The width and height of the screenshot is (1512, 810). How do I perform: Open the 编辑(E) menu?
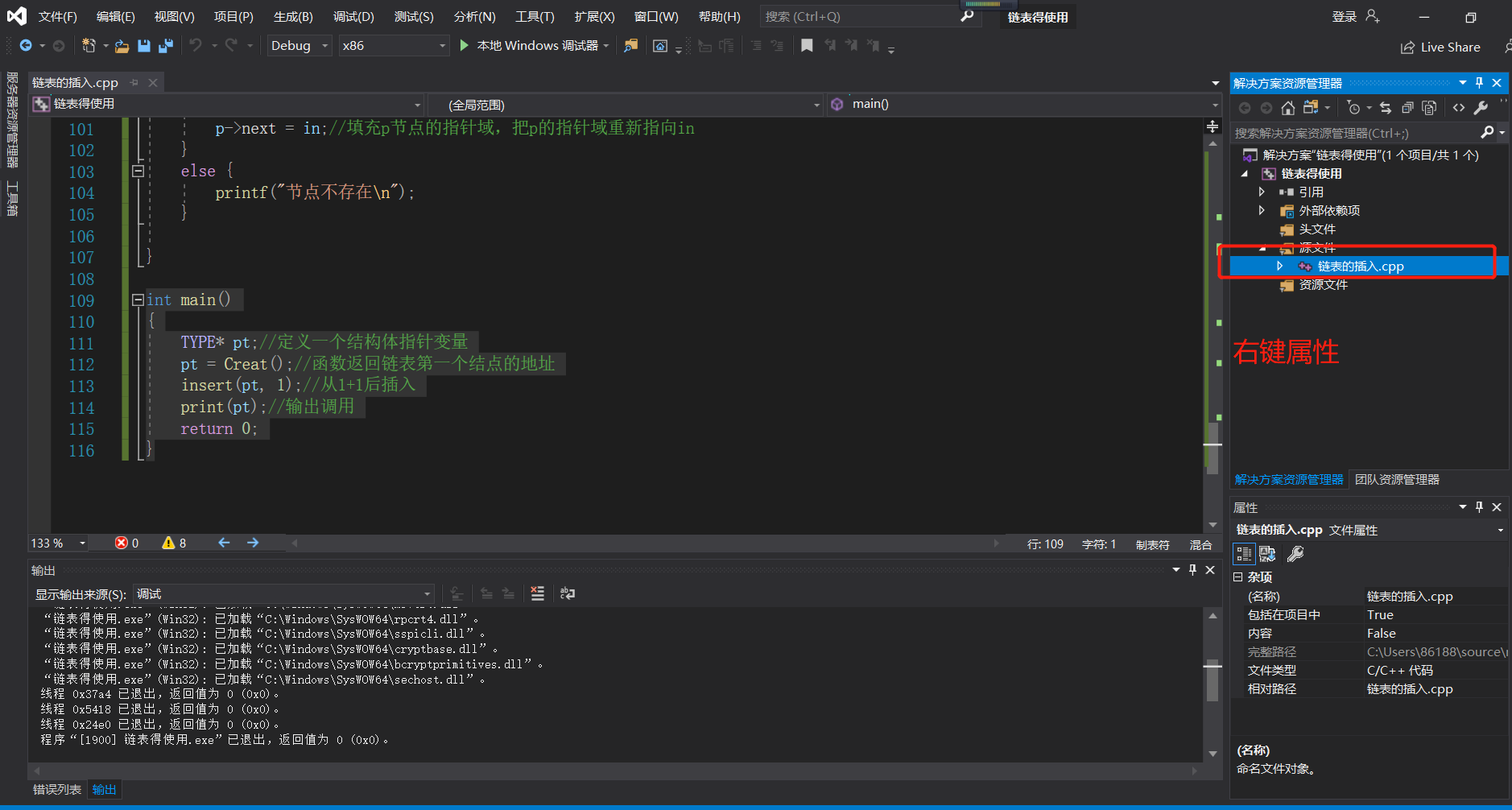[116, 17]
